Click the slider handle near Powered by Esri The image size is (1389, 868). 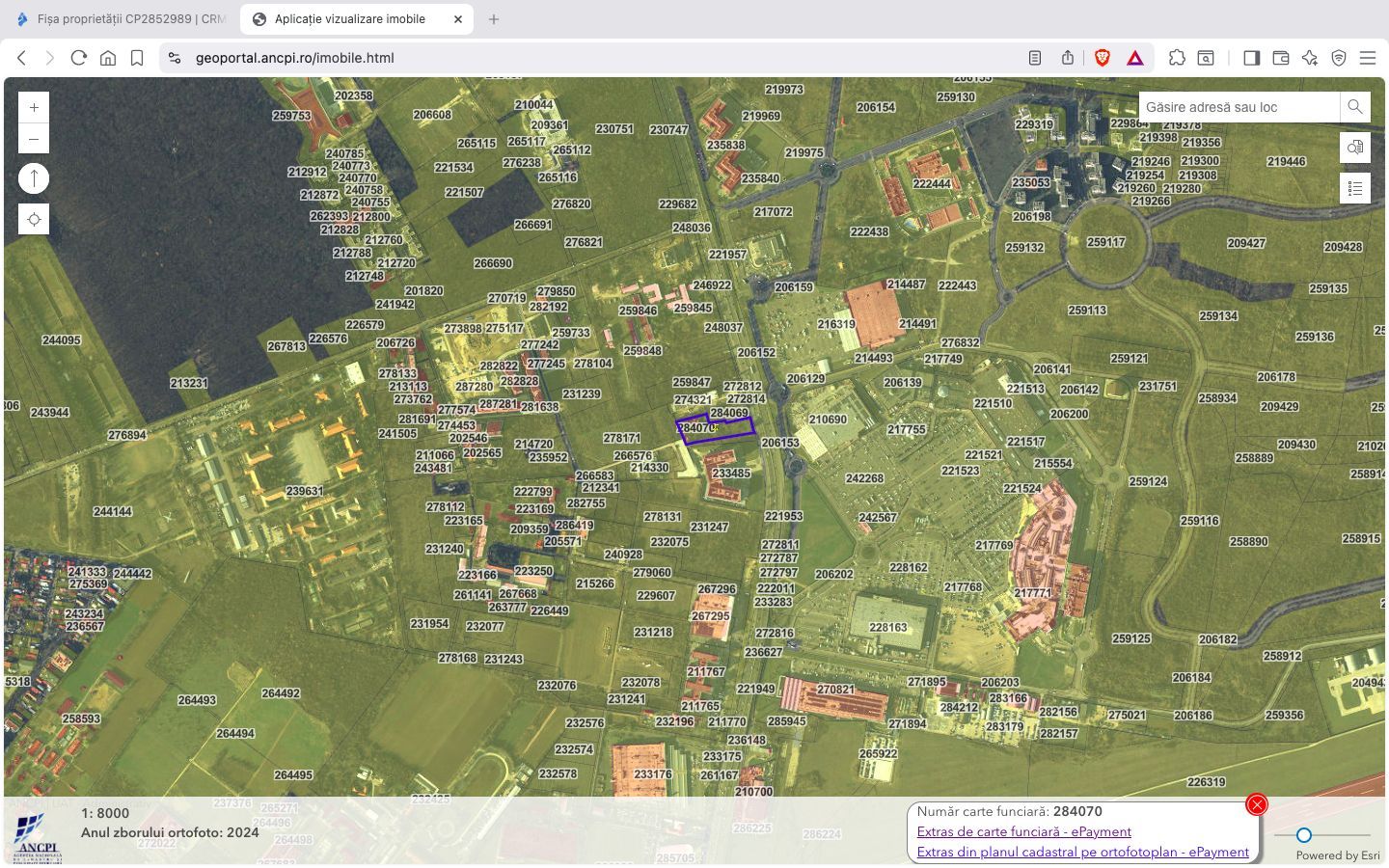1305,835
